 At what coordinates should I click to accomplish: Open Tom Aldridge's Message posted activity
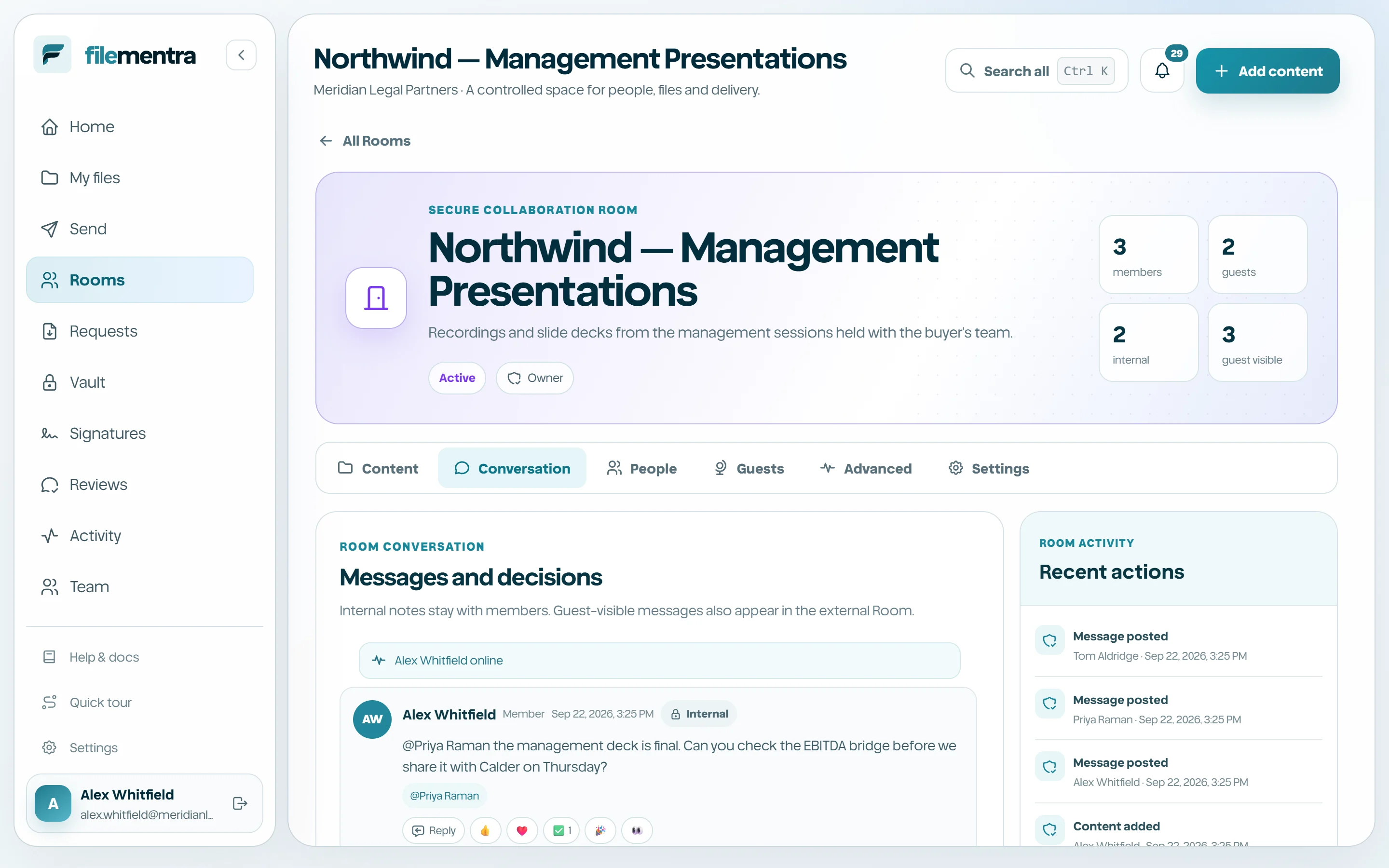(1178, 645)
